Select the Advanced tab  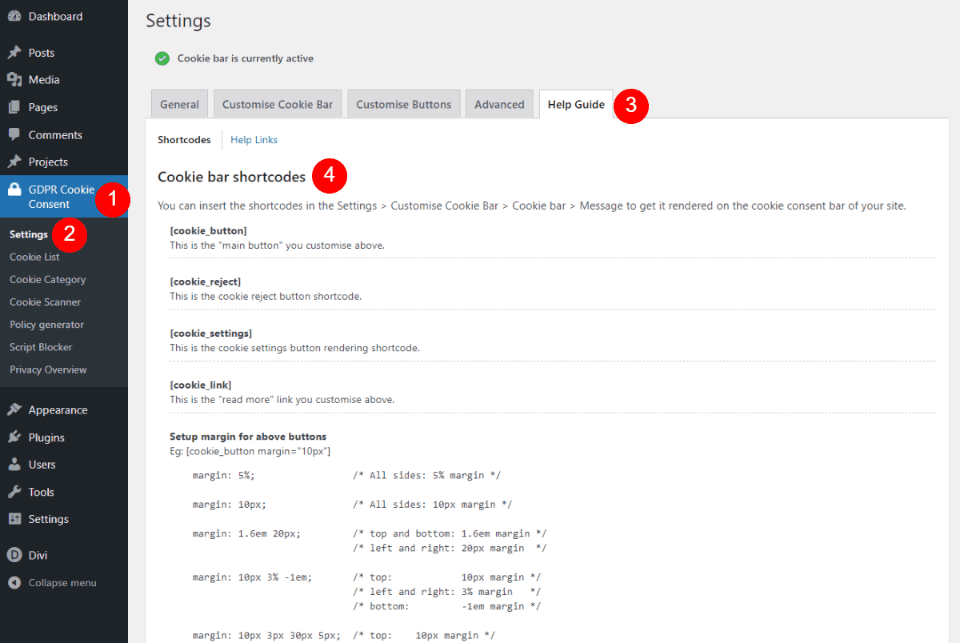tap(499, 104)
